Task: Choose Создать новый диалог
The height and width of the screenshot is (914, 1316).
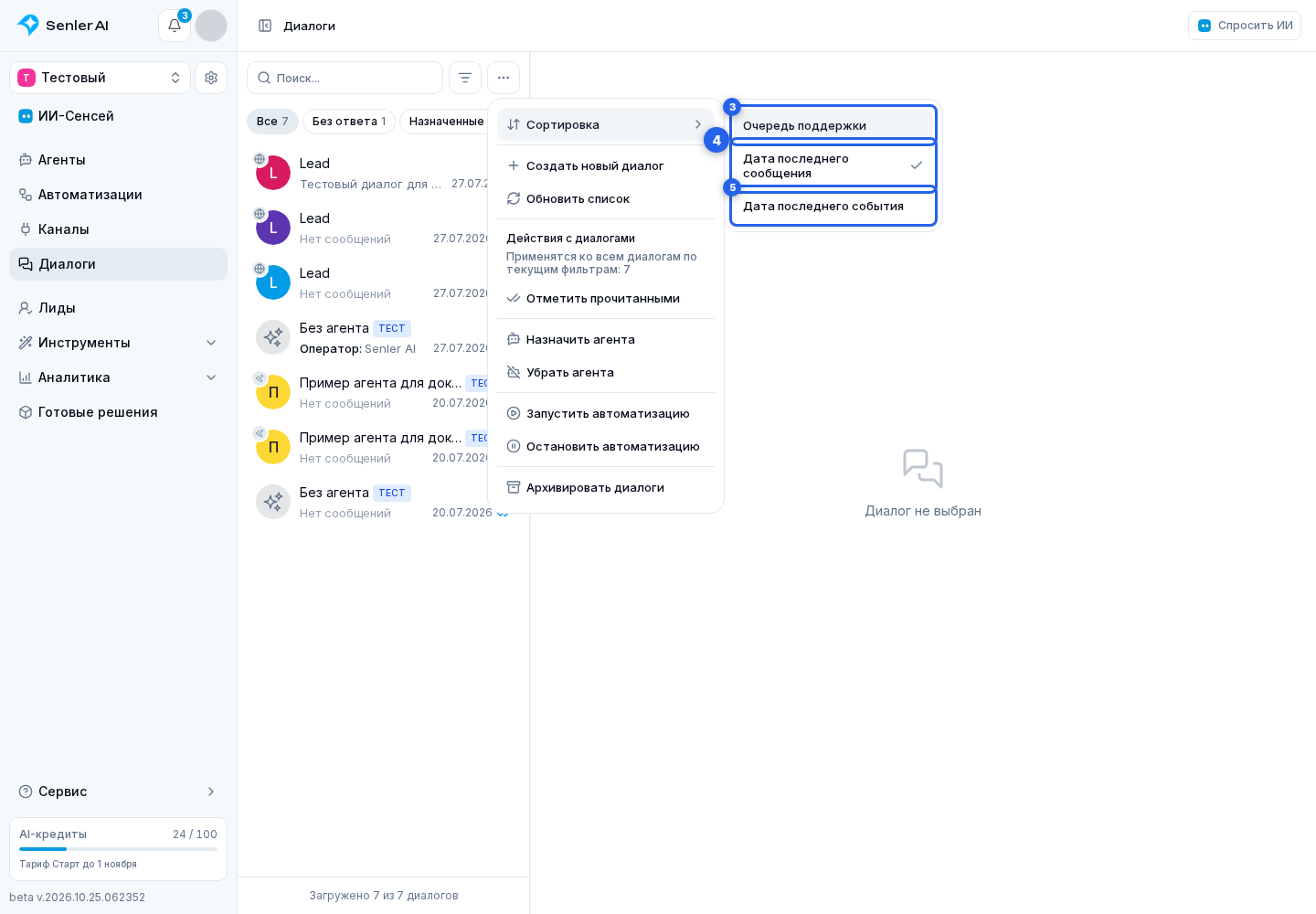Action: pyautogui.click(x=606, y=165)
